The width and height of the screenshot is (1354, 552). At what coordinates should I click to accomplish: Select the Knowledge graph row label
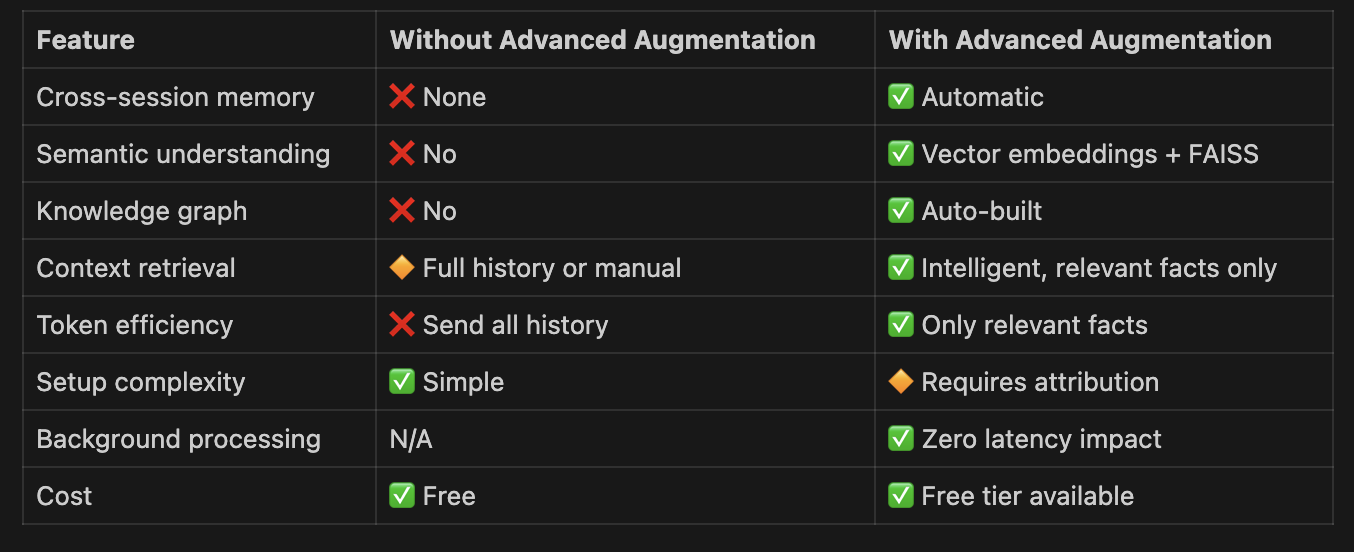coord(141,211)
